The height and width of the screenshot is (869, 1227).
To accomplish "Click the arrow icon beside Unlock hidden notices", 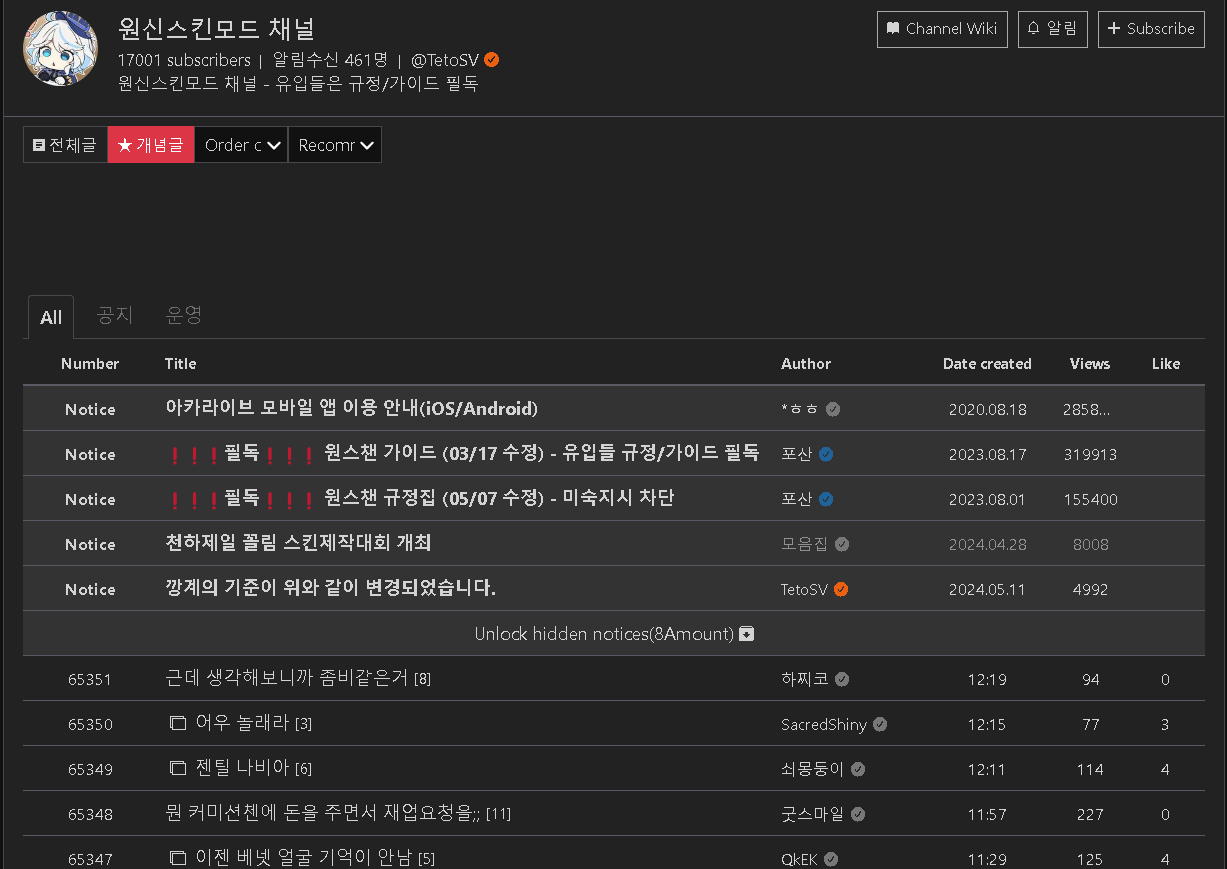I will [x=746, y=634].
